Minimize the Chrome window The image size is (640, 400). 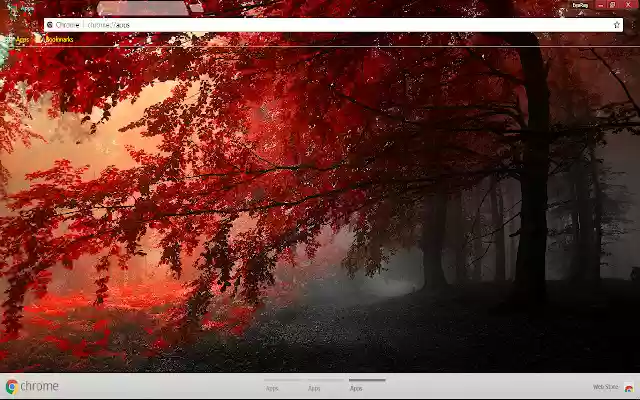pos(600,5)
